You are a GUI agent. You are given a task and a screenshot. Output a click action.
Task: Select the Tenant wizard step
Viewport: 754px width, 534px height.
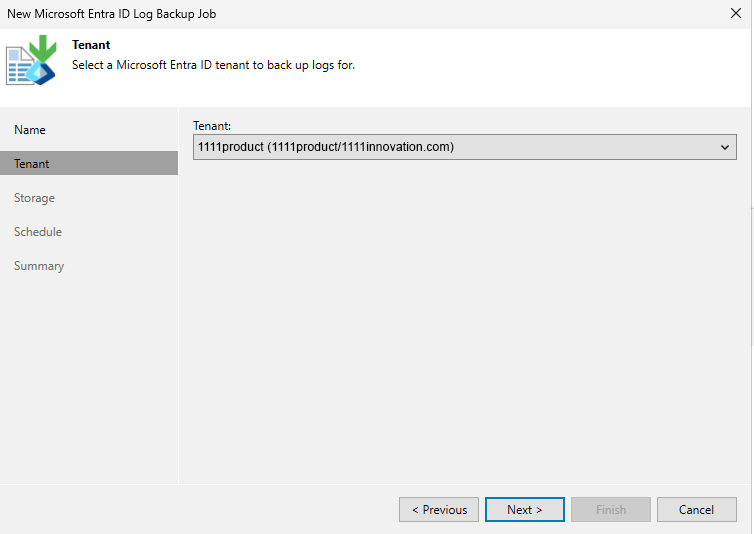(89, 164)
